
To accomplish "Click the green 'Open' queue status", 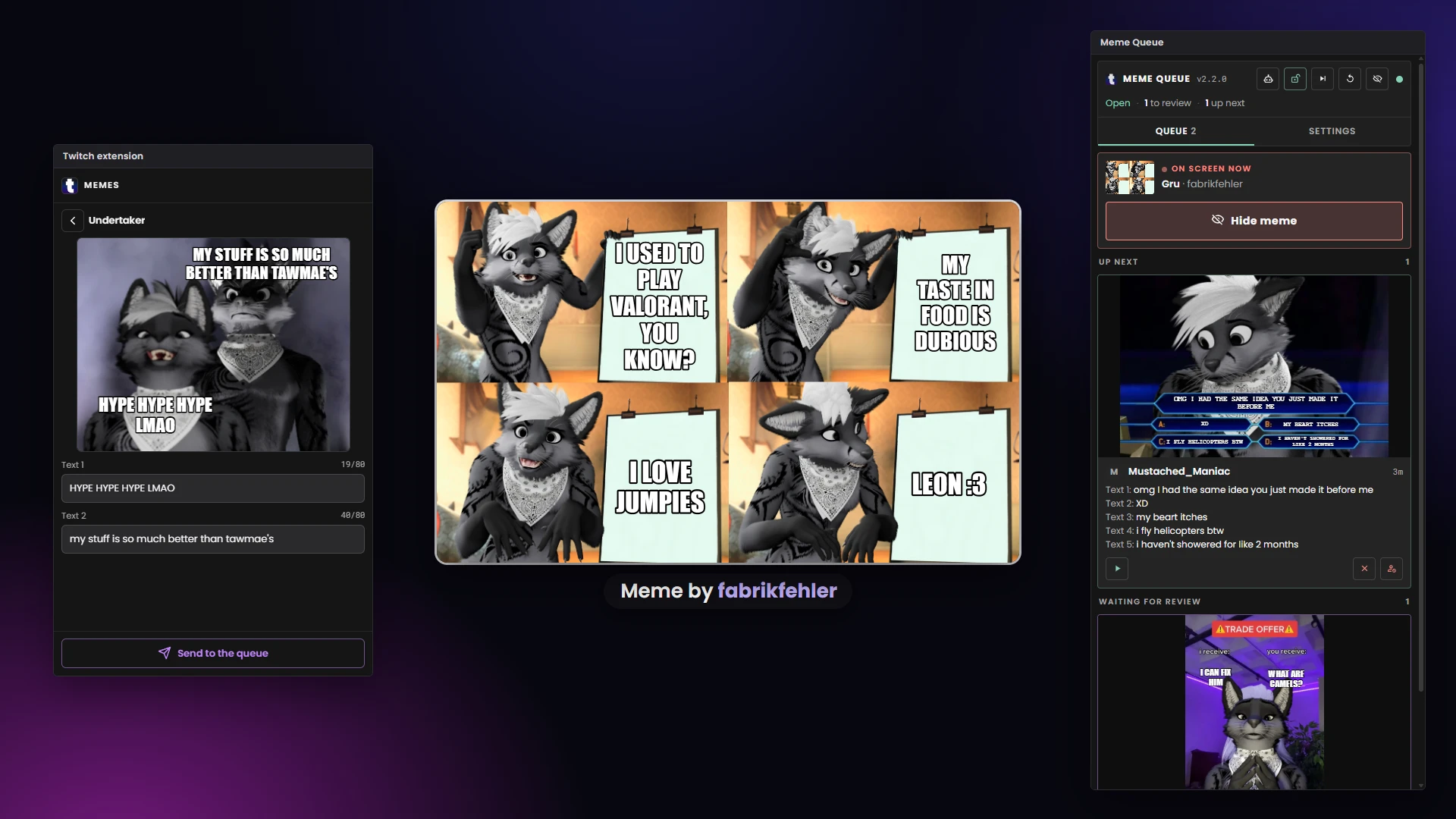I will click(1118, 103).
